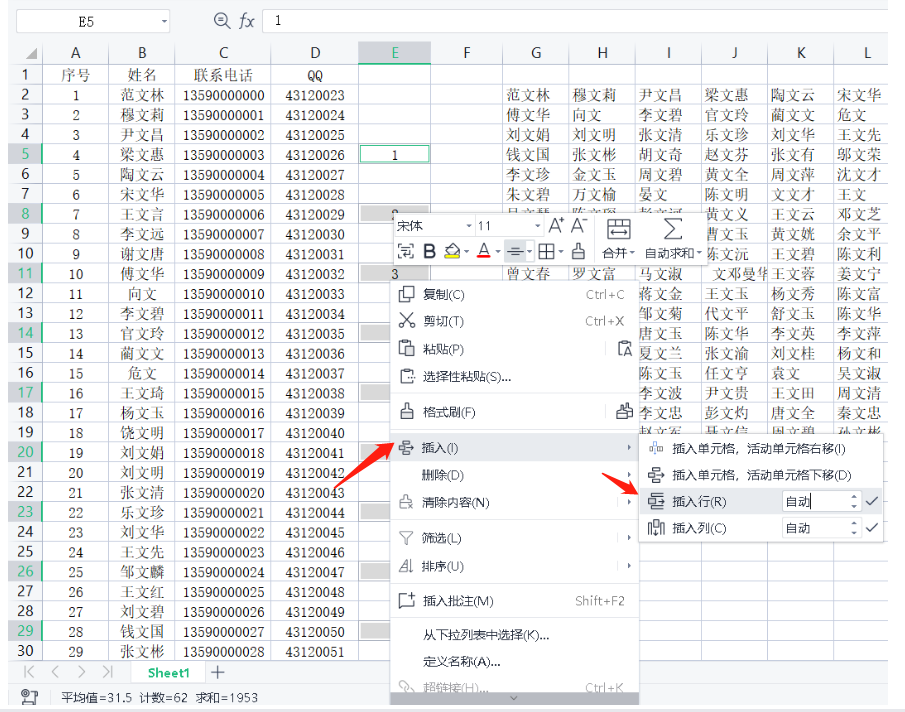Click the font color red A button
The height and width of the screenshot is (712, 905).
click(483, 251)
